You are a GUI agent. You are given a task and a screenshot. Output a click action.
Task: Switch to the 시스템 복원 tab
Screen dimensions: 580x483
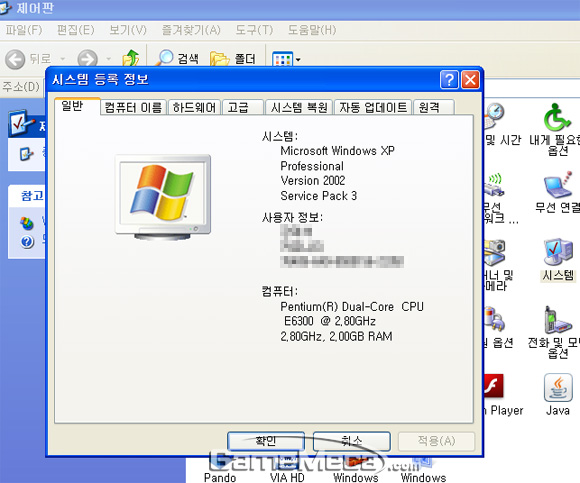pyautogui.click(x=299, y=108)
